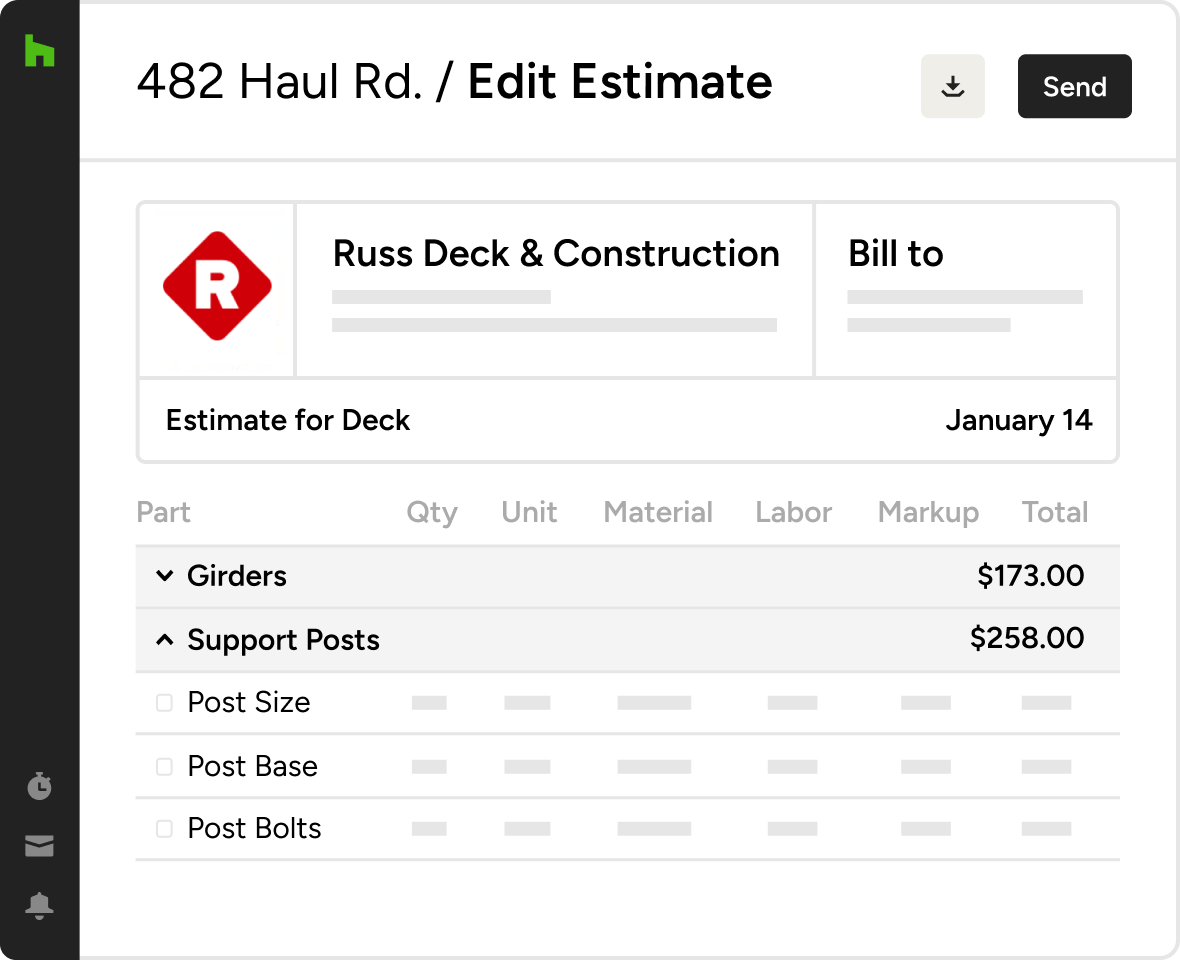Screen dimensions: 1180x960
Task: Tick the Post Base checkbox
Action: 164,767
